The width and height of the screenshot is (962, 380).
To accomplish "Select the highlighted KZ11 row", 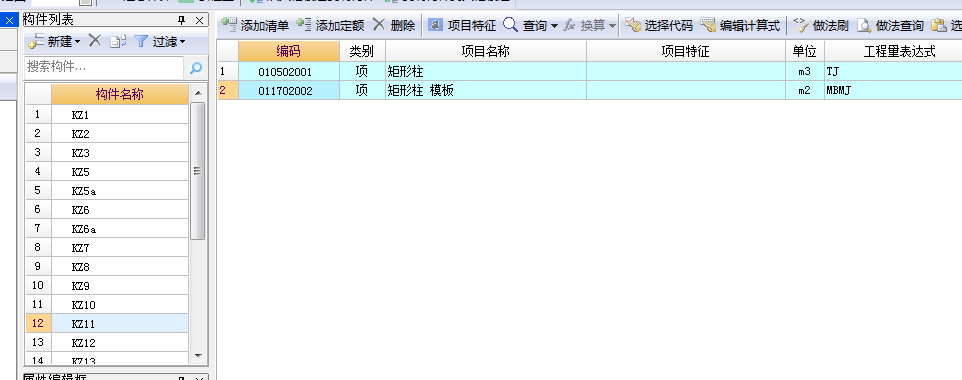I will pyautogui.click(x=120, y=324).
